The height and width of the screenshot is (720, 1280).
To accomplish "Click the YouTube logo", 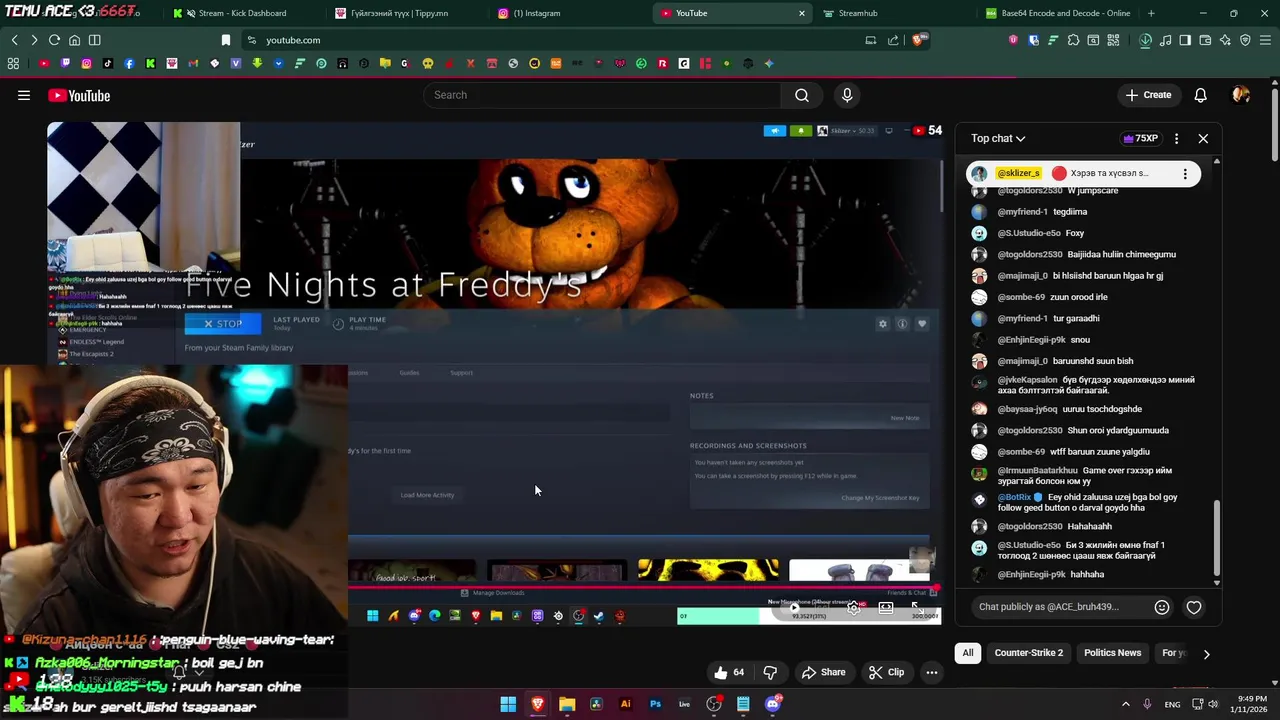I will coord(79,95).
